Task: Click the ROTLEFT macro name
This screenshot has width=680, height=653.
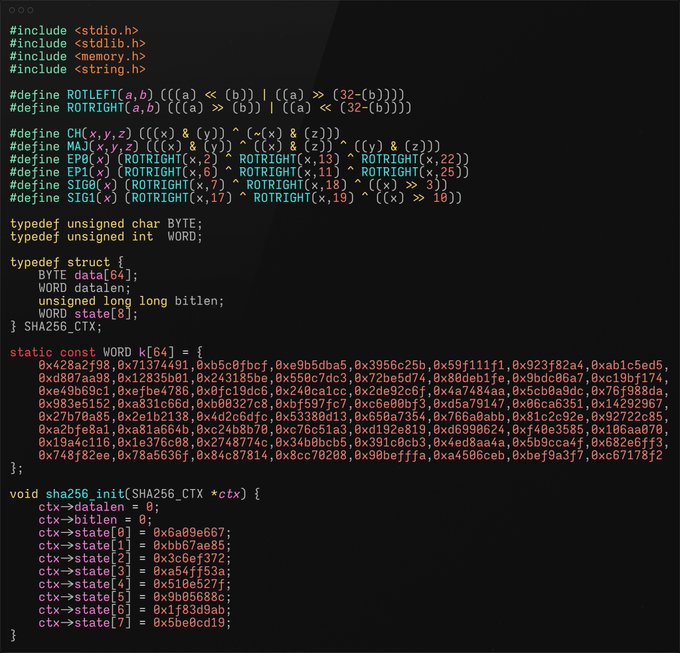Action: pyautogui.click(x=92, y=95)
